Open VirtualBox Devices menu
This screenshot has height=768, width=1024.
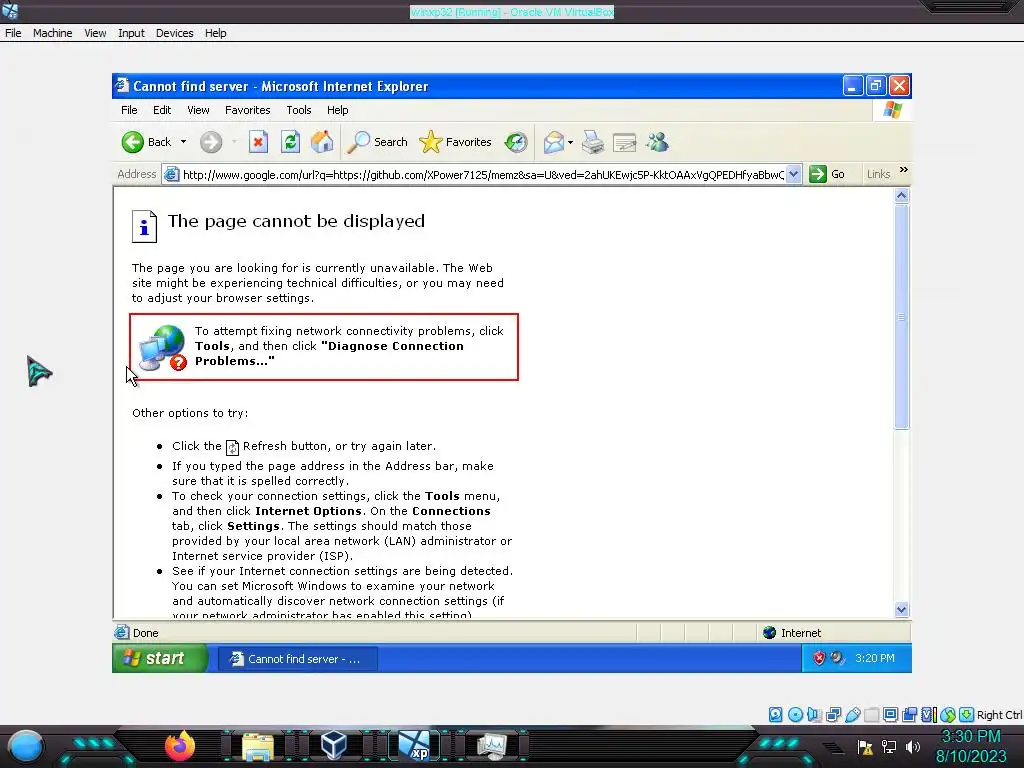tap(174, 33)
